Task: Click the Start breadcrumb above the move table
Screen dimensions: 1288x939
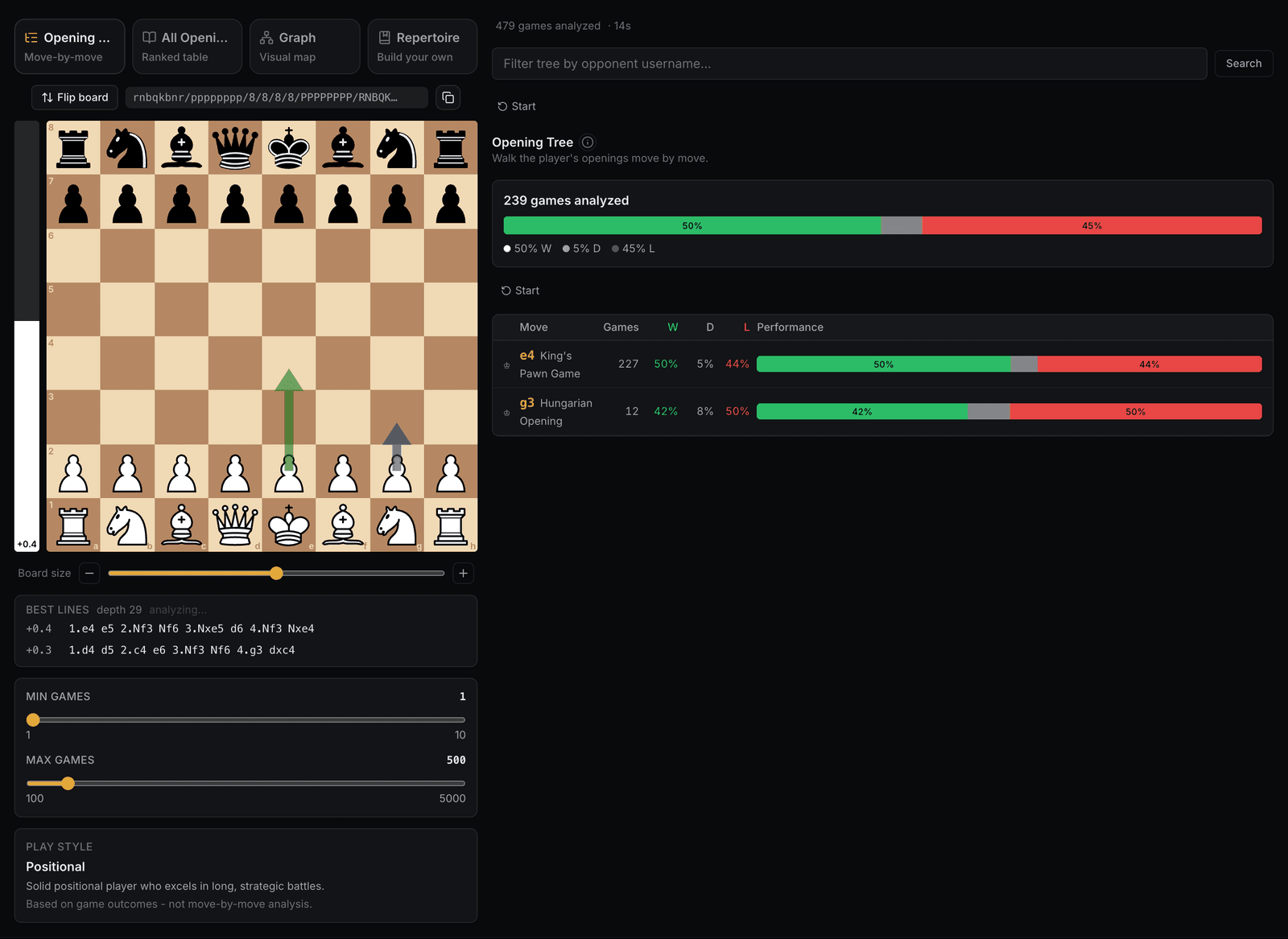Action: (520, 290)
